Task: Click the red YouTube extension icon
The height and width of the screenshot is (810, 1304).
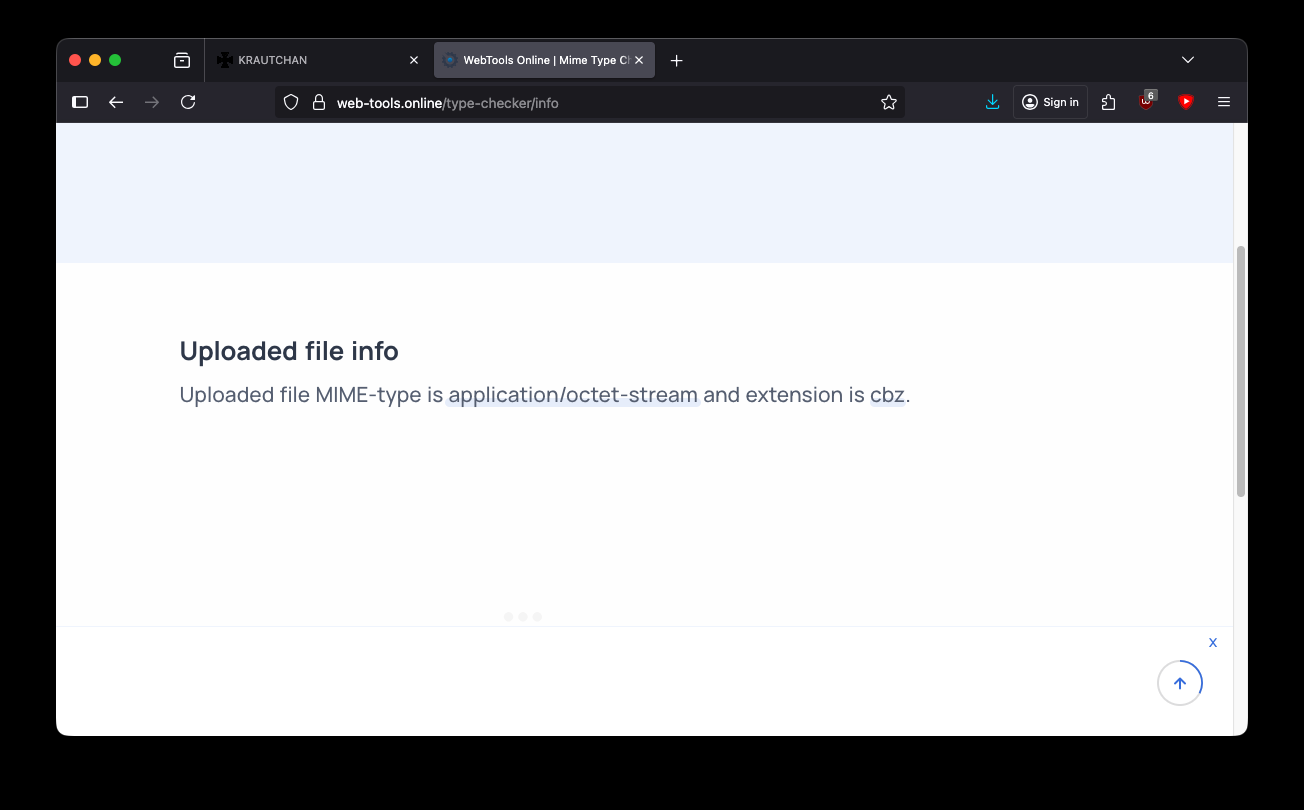Action: (x=1186, y=102)
